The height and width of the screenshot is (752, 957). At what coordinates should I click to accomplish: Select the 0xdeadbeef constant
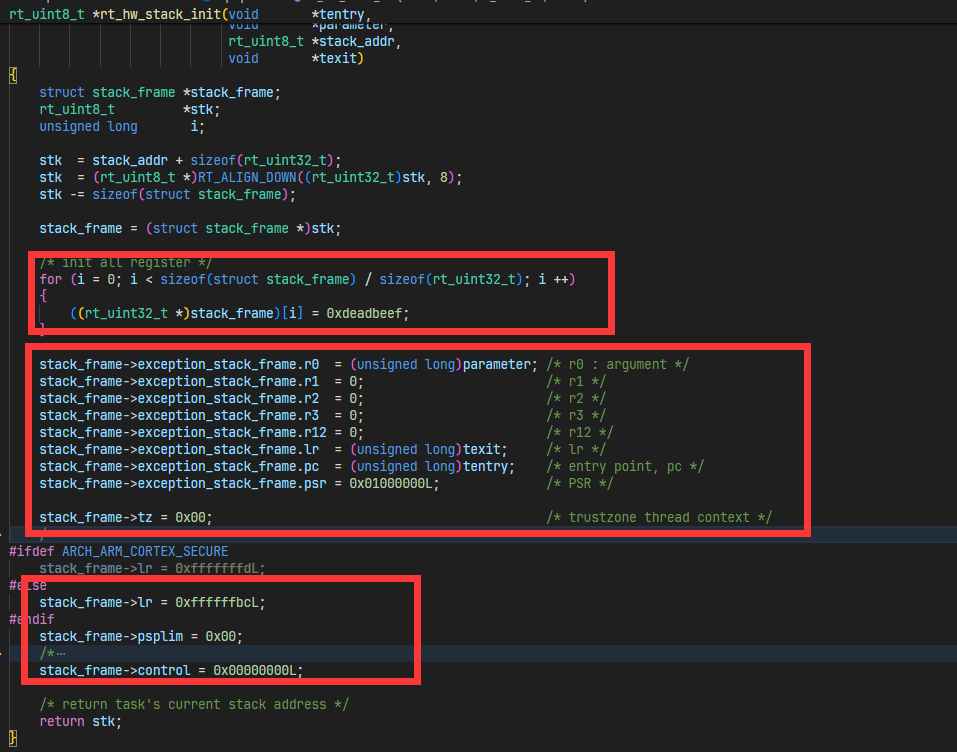coord(364,313)
